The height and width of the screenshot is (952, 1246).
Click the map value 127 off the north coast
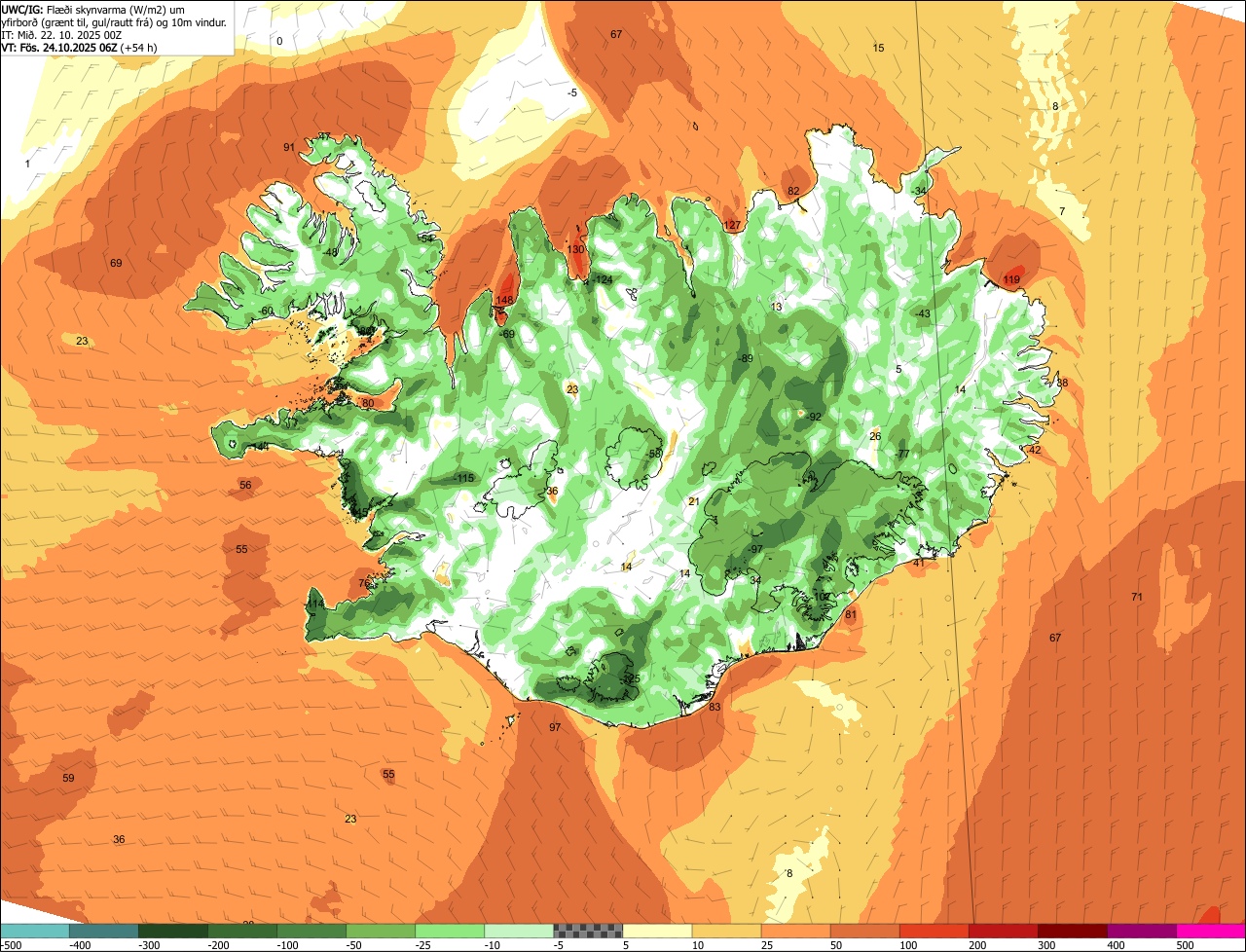click(x=732, y=226)
